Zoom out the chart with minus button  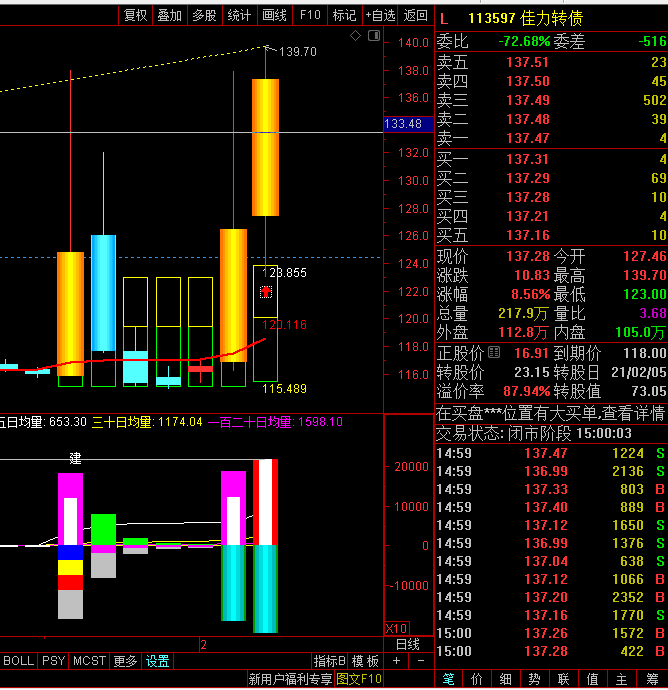(x=421, y=661)
